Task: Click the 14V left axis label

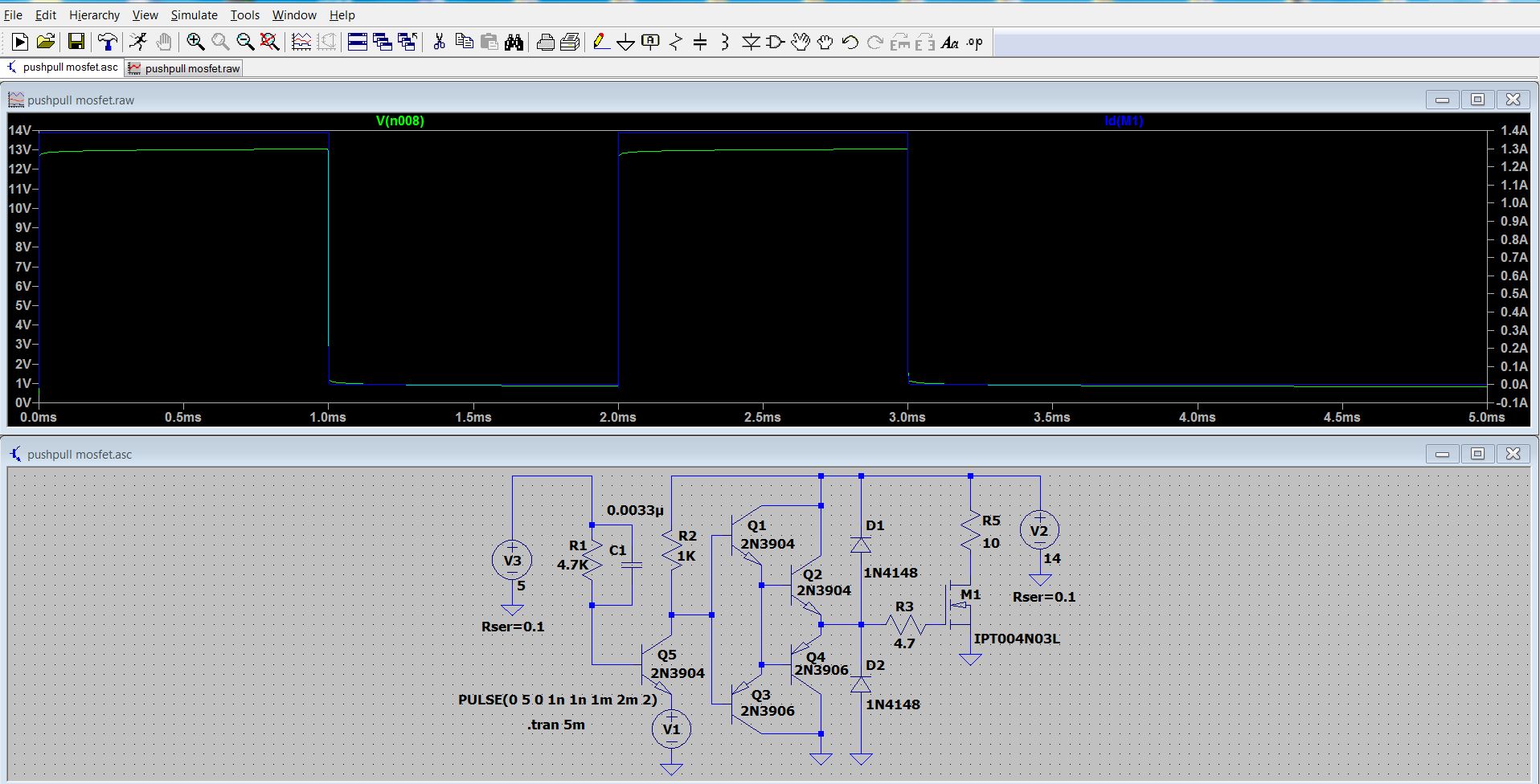Action: pyautogui.click(x=19, y=130)
